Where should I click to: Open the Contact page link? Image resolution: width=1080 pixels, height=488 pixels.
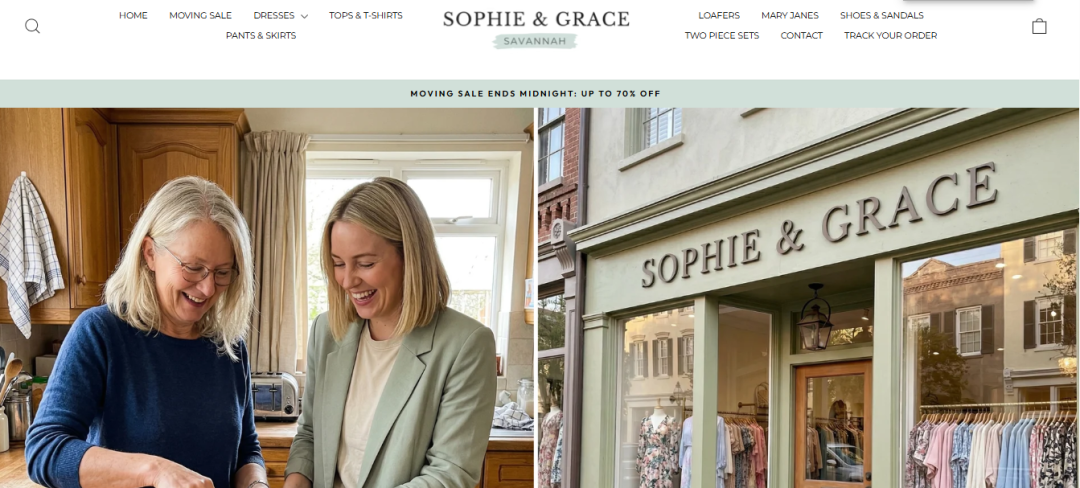802,35
